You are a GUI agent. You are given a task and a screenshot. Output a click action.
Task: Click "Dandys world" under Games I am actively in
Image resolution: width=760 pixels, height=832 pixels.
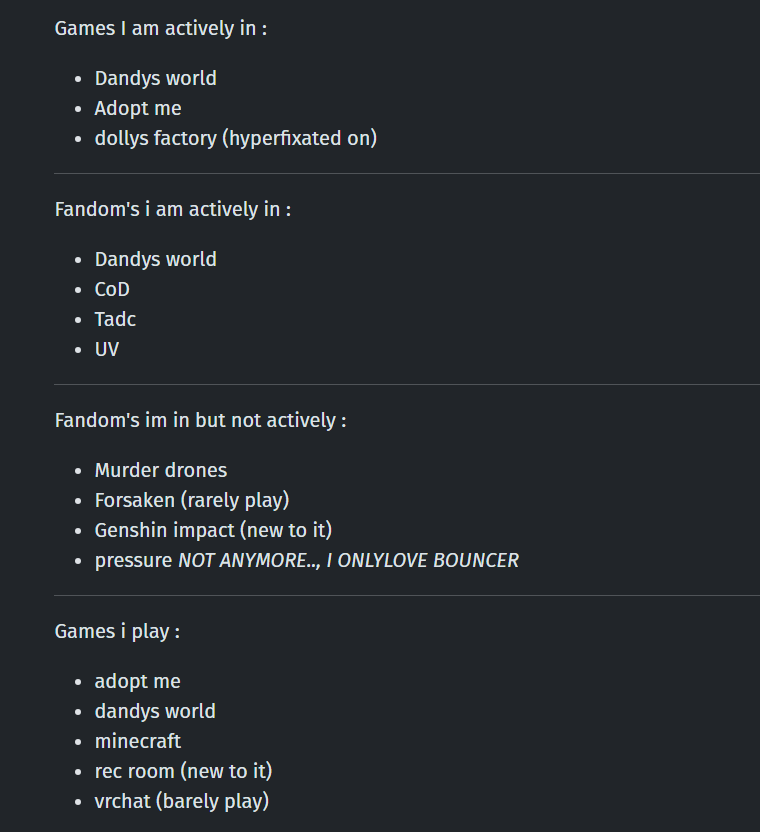155,78
